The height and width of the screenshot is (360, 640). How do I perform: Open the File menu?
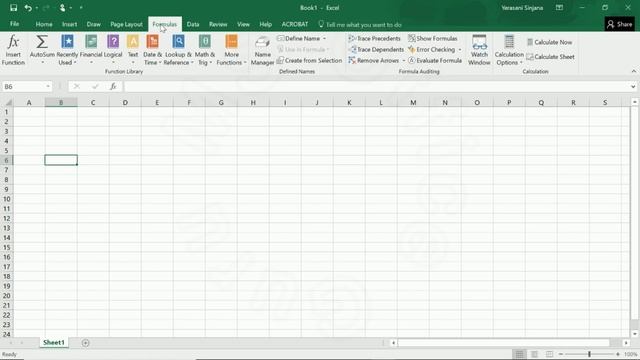[x=14, y=24]
